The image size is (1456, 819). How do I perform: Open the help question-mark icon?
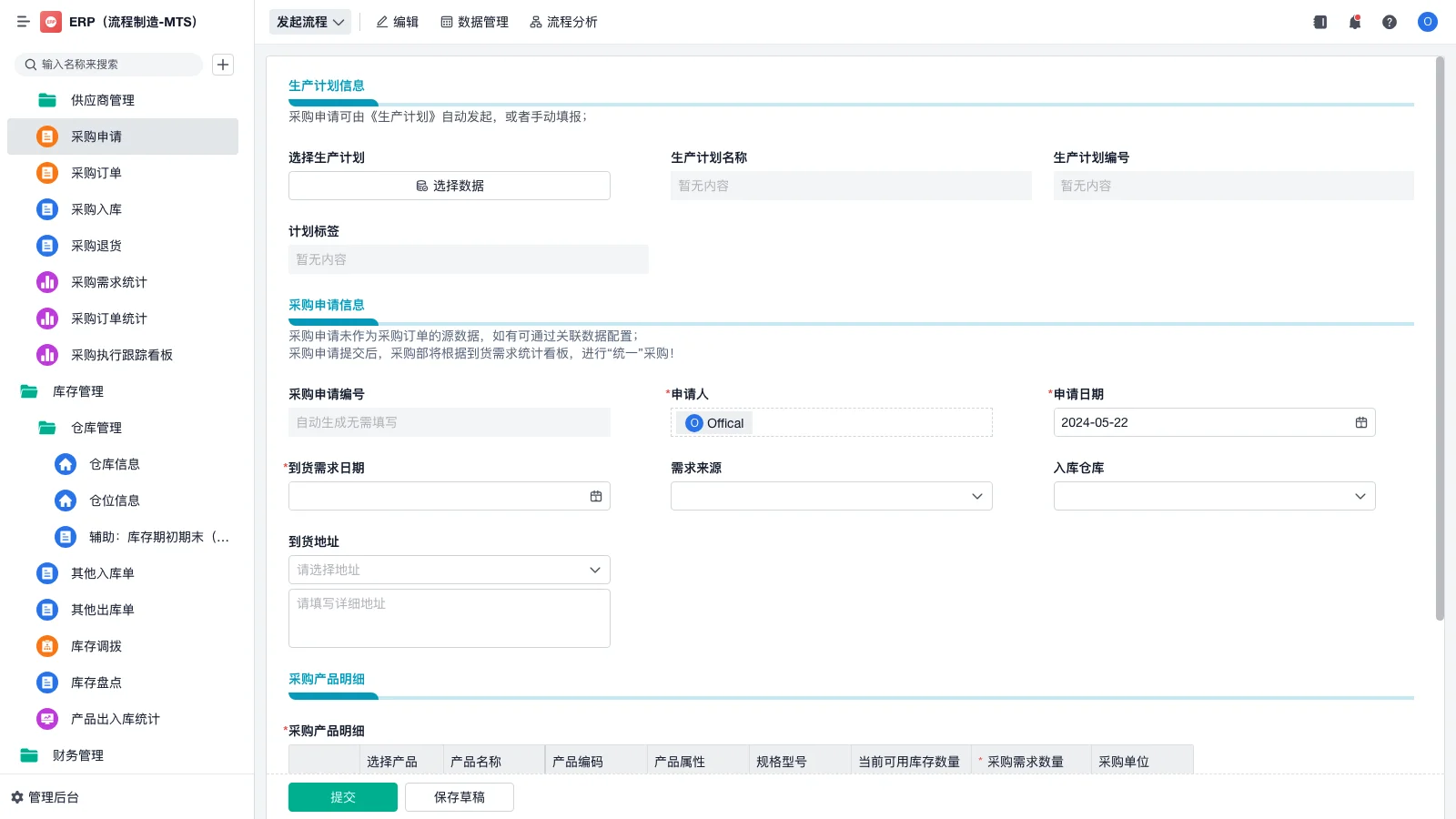[1390, 21]
